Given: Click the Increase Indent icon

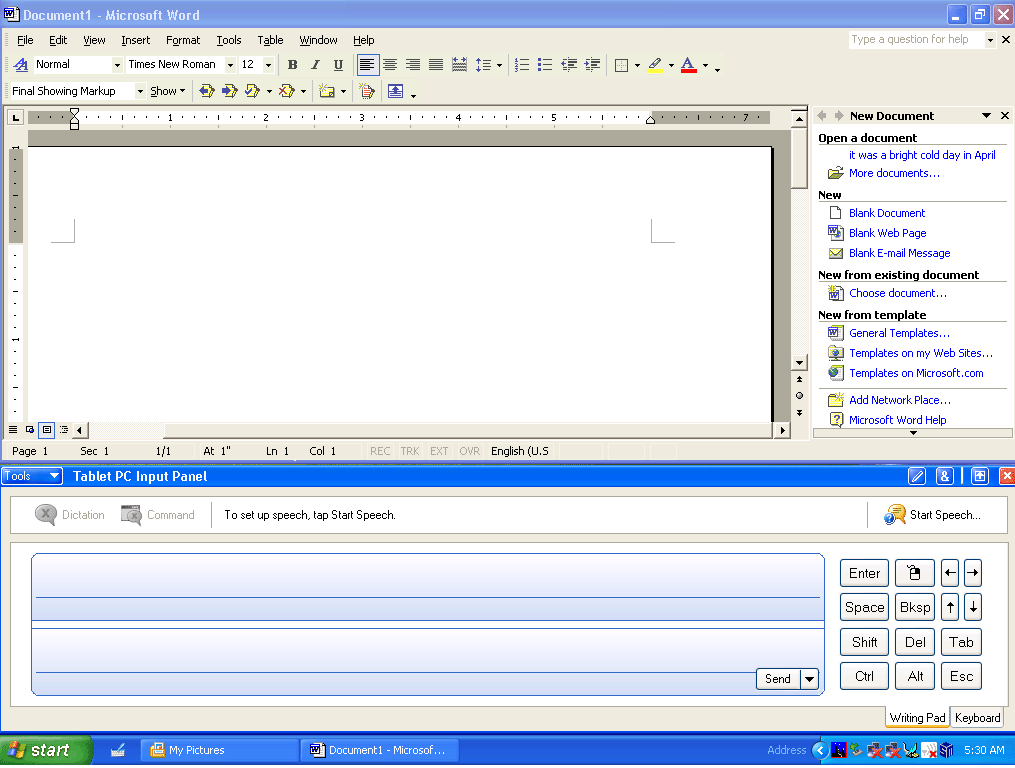Looking at the screenshot, I should point(592,65).
